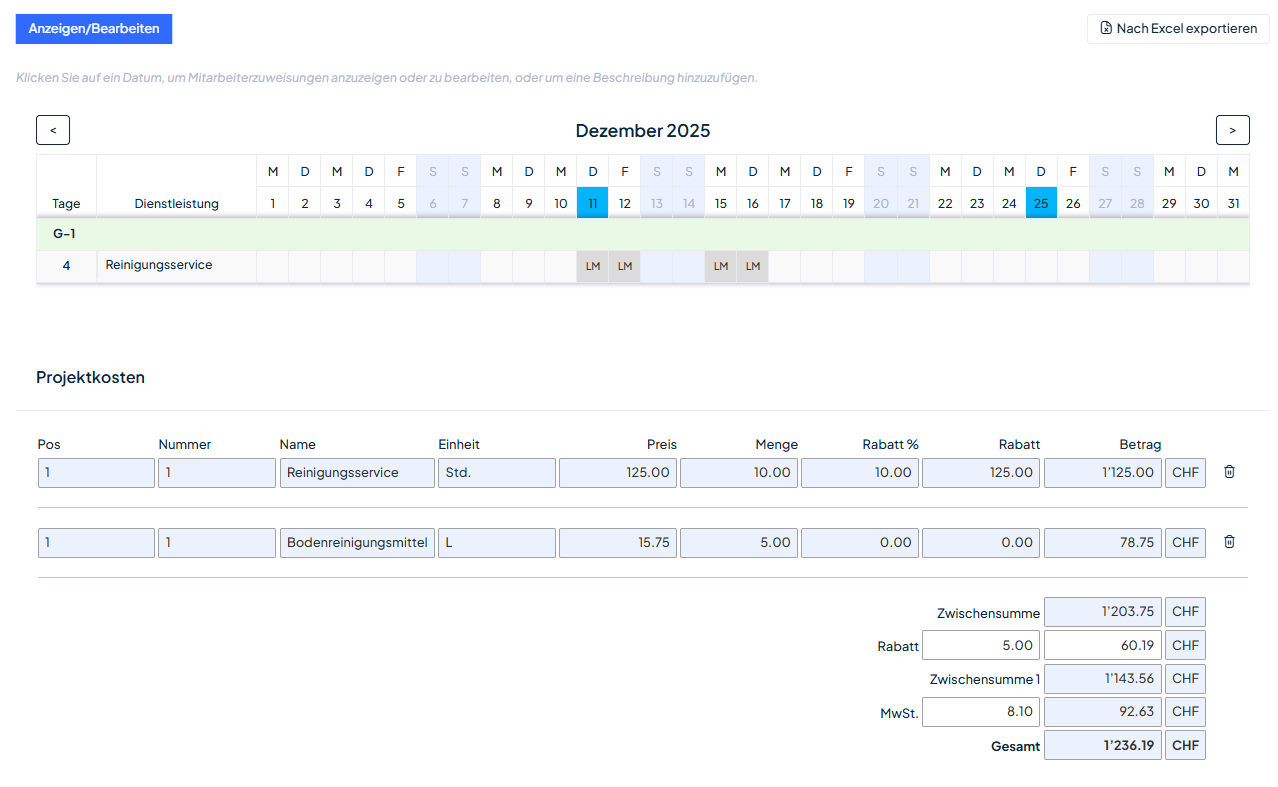This screenshot has height=787, width=1278.
Task: Click the Nach Excel exportieren button
Action: click(x=1178, y=29)
